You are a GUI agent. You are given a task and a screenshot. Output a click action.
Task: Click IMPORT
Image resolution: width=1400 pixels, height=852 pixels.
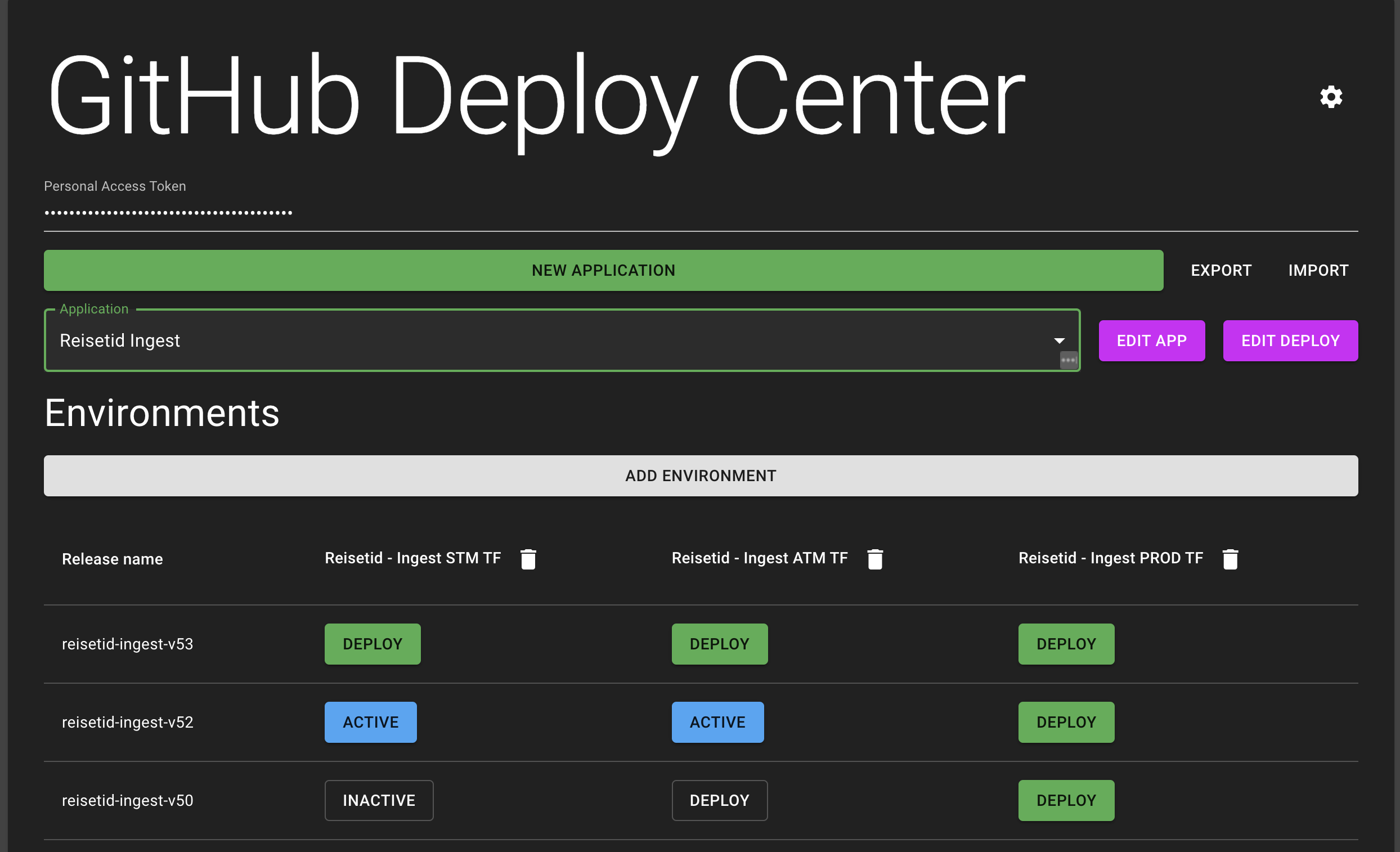point(1318,271)
